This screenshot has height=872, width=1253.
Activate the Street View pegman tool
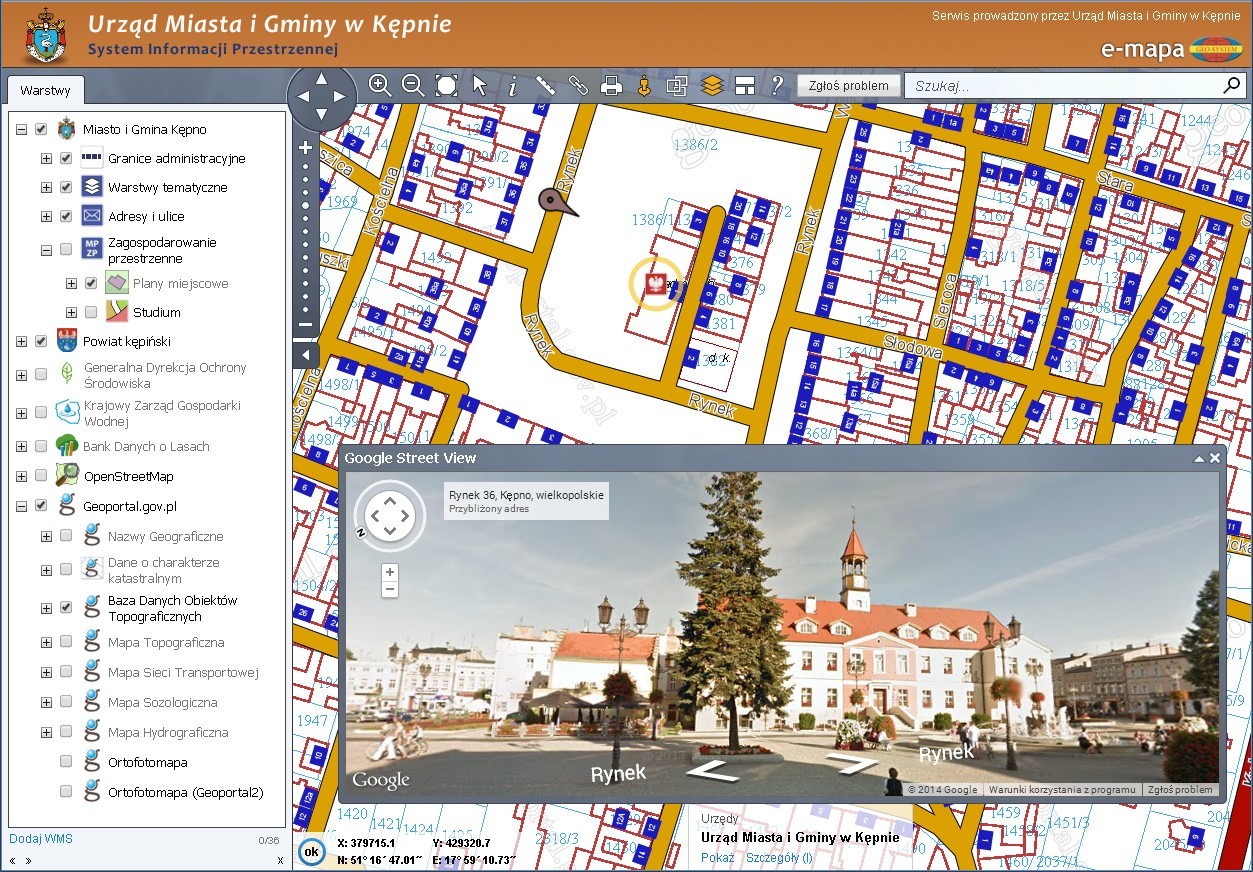pyautogui.click(x=644, y=85)
